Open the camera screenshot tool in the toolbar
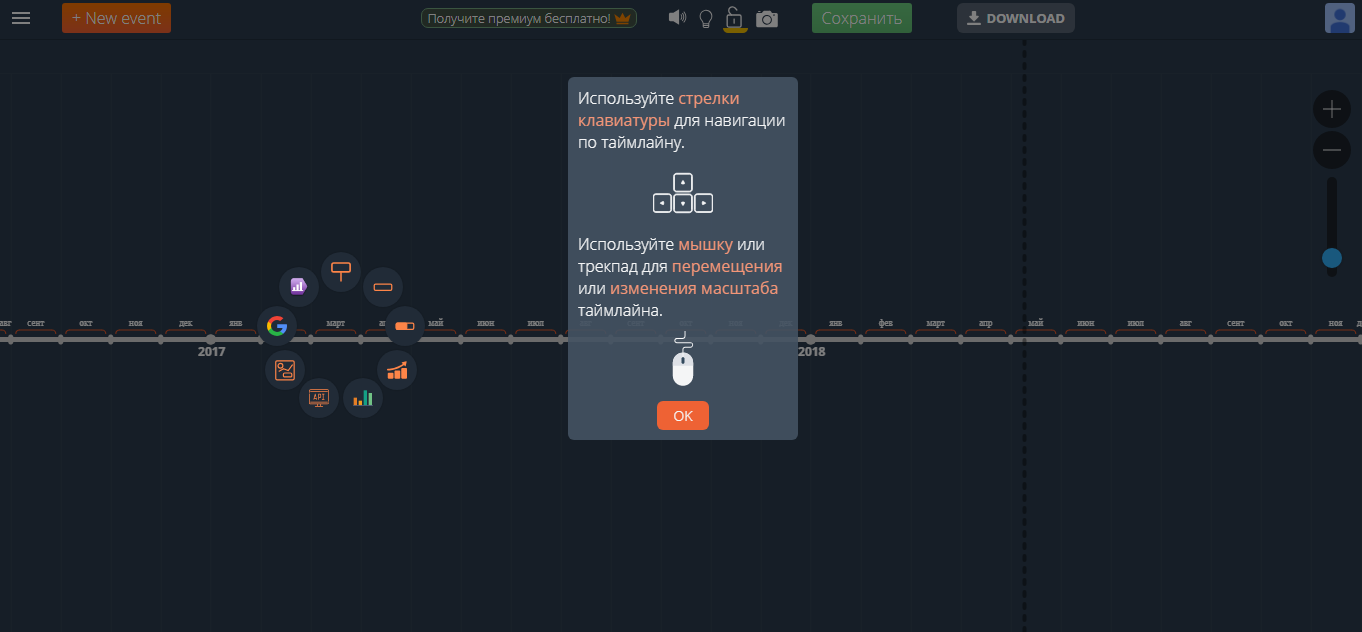Screen dimensions: 1362x632 point(767,18)
